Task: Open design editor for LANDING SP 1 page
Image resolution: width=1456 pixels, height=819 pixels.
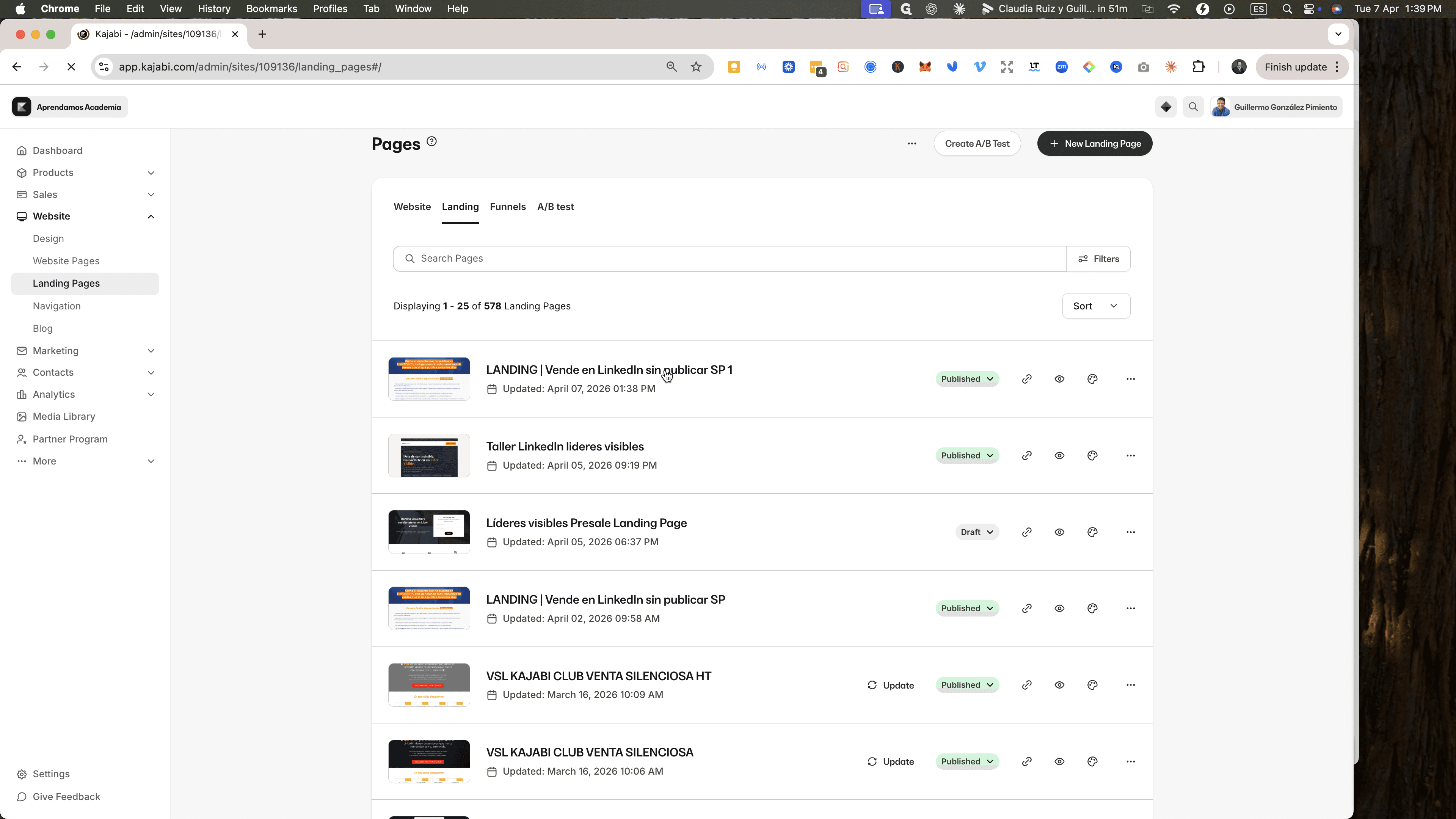Action: click(1092, 379)
